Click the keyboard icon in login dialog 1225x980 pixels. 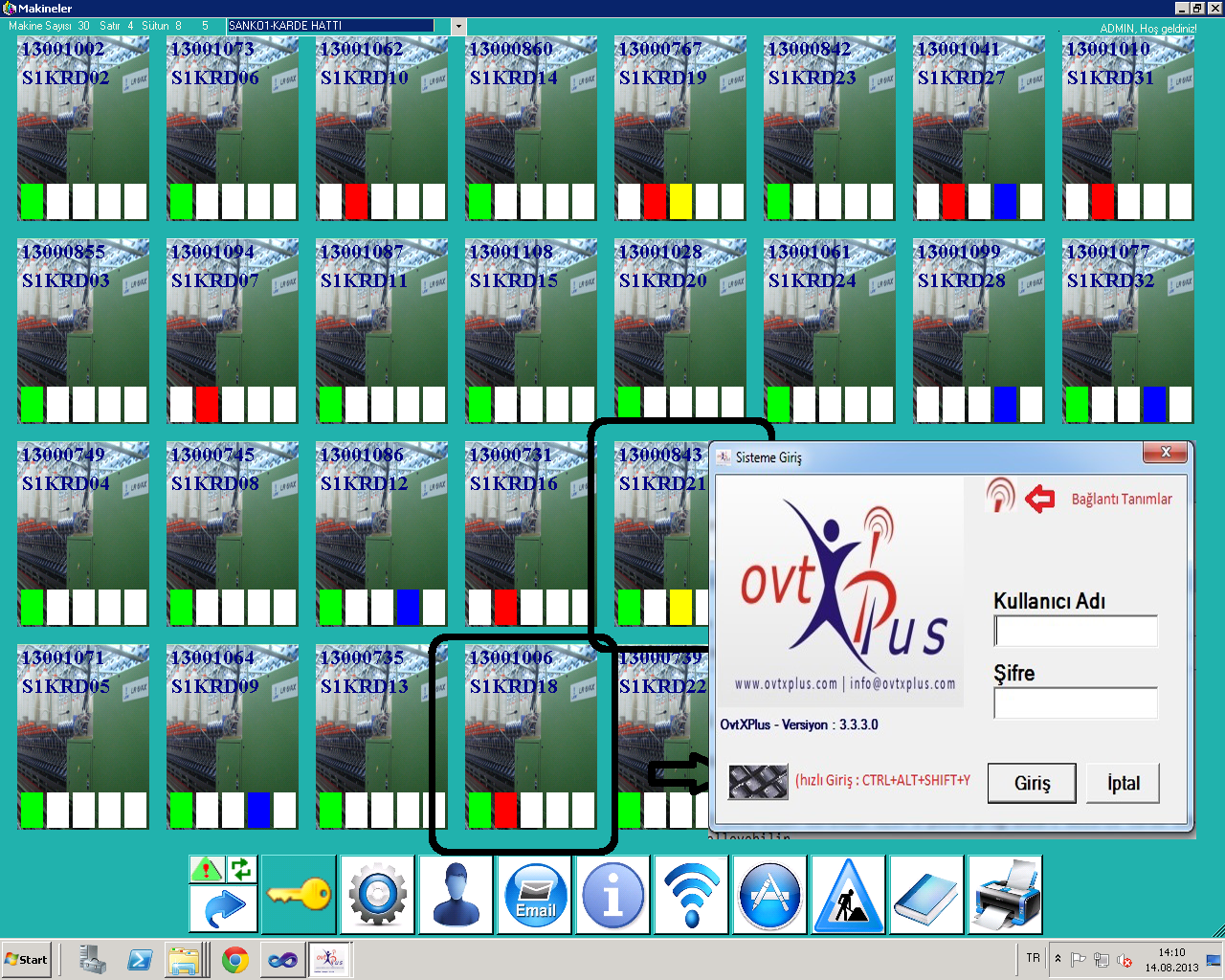[x=758, y=782]
